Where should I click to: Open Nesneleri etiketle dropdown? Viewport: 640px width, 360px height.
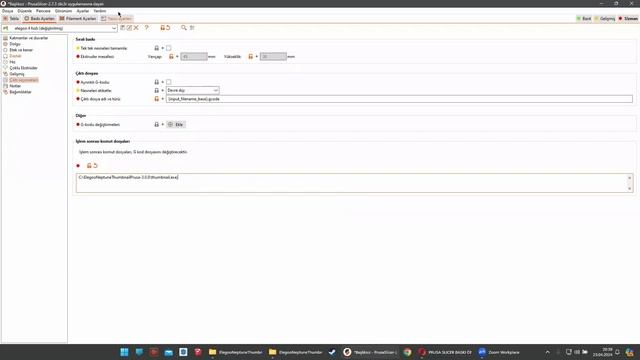[193, 90]
